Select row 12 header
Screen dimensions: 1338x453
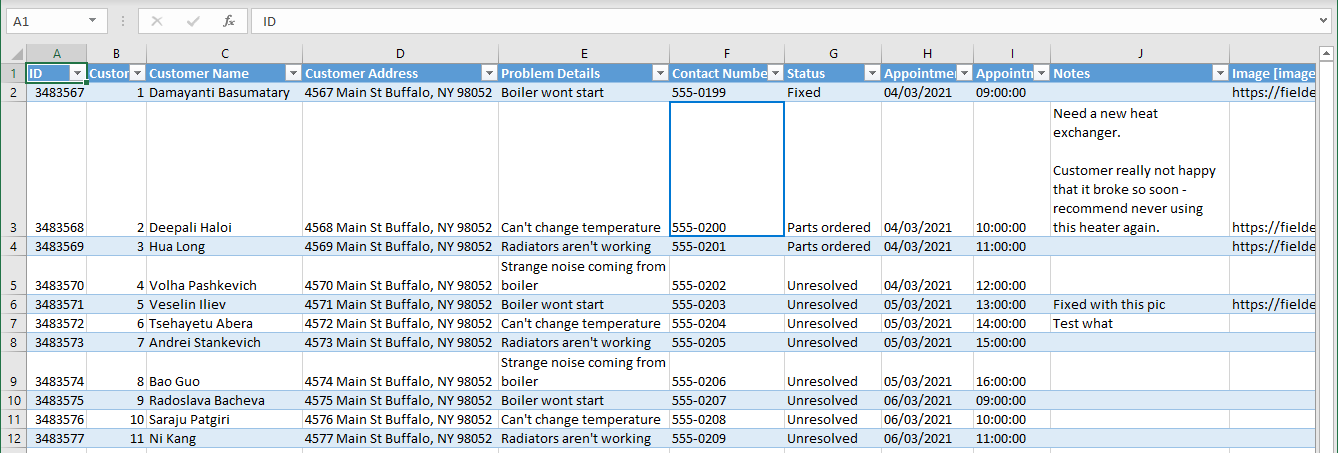tap(13, 438)
